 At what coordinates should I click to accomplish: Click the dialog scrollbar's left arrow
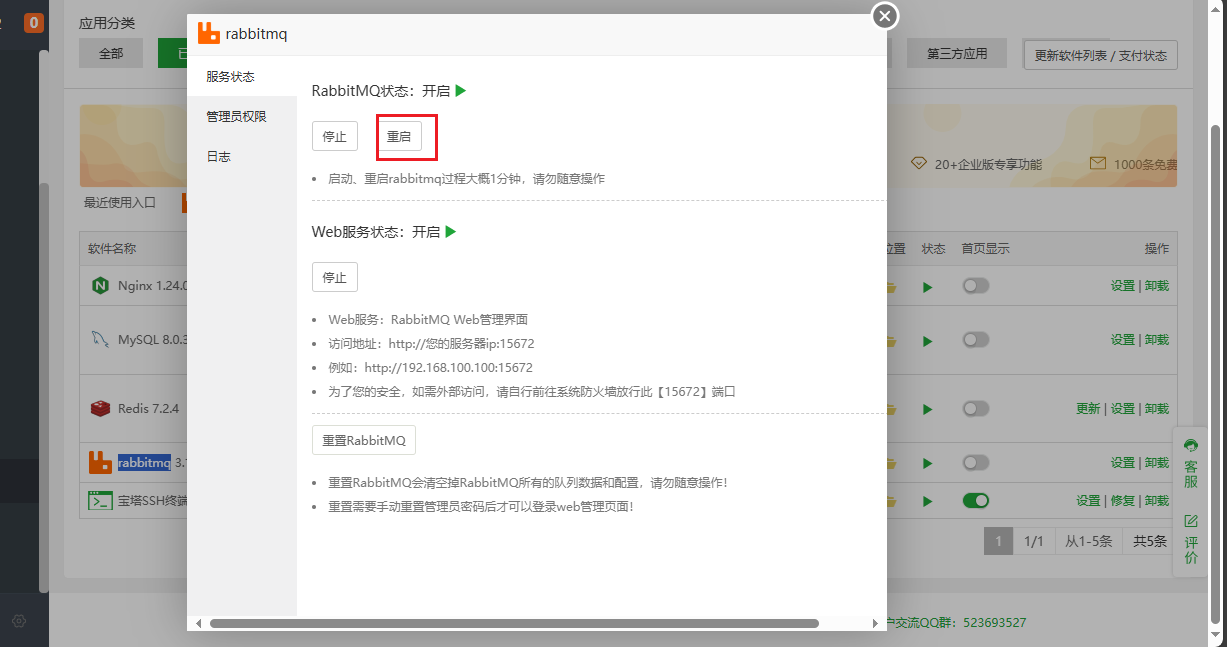[x=198, y=623]
